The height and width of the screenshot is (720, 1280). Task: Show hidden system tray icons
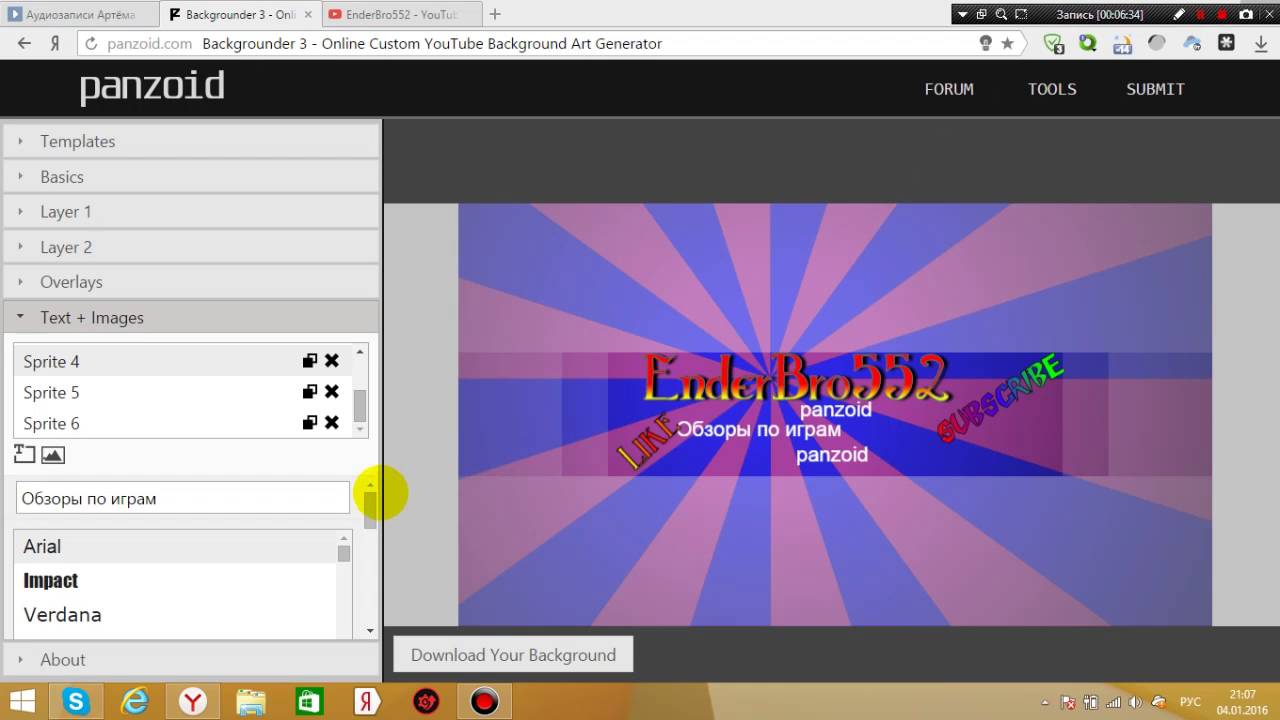click(x=1046, y=702)
